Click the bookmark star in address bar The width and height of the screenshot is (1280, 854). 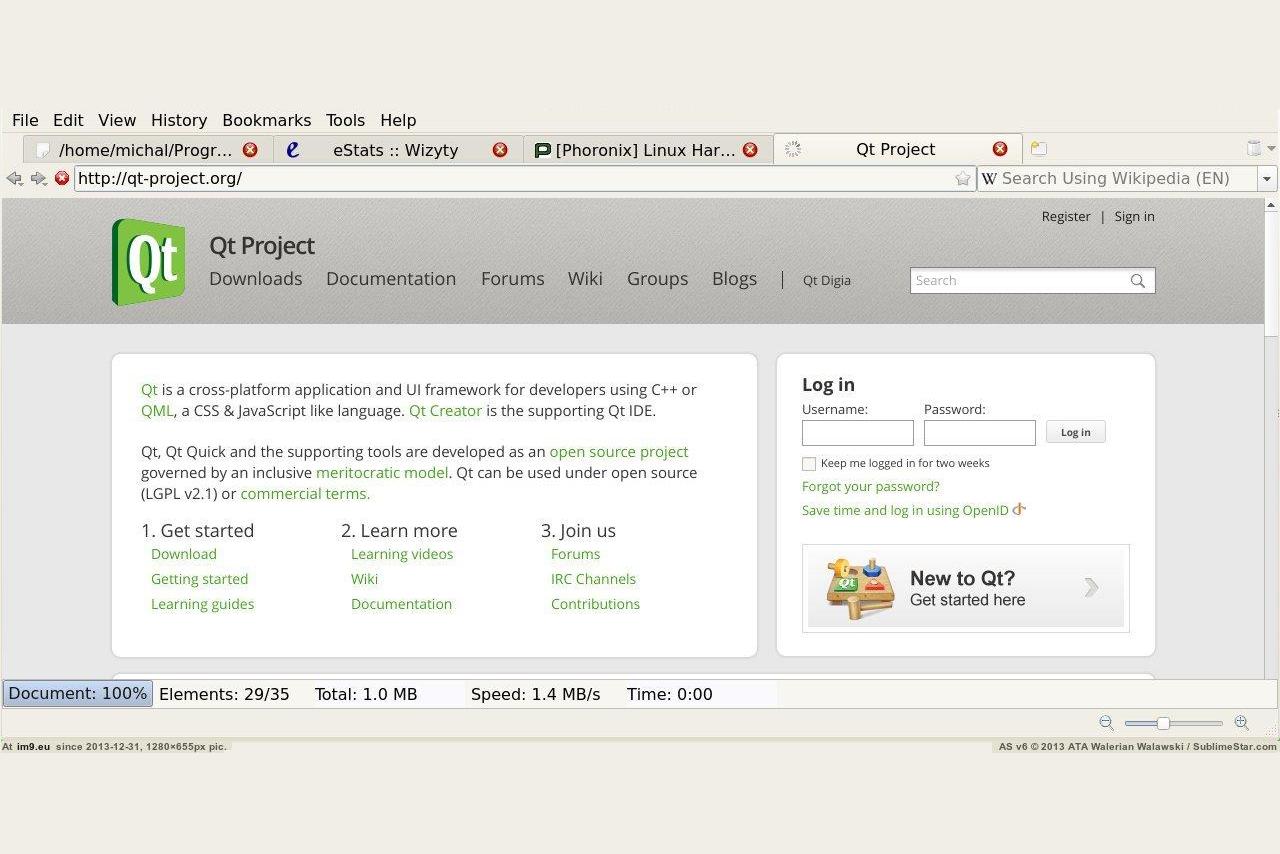tap(962, 178)
